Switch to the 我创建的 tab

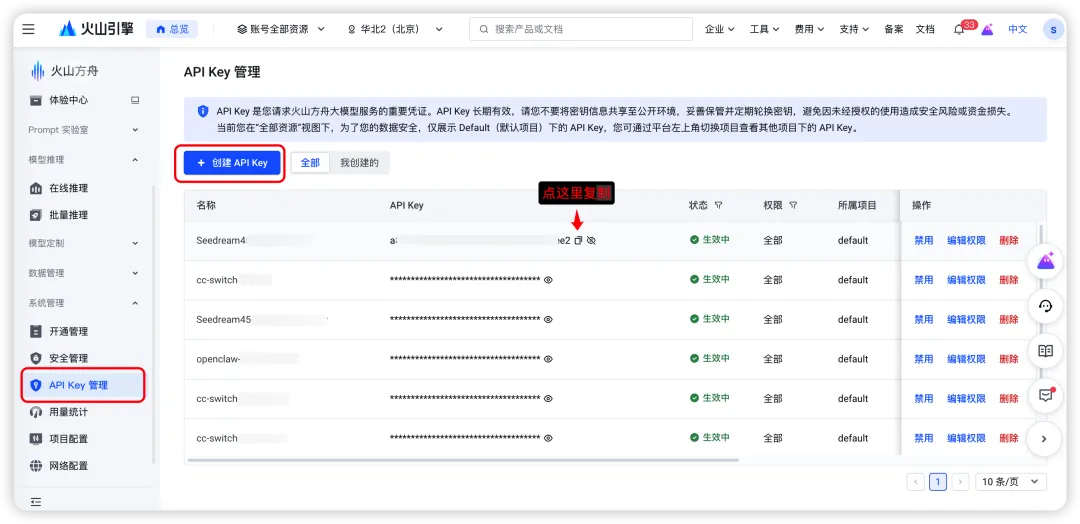pos(359,163)
